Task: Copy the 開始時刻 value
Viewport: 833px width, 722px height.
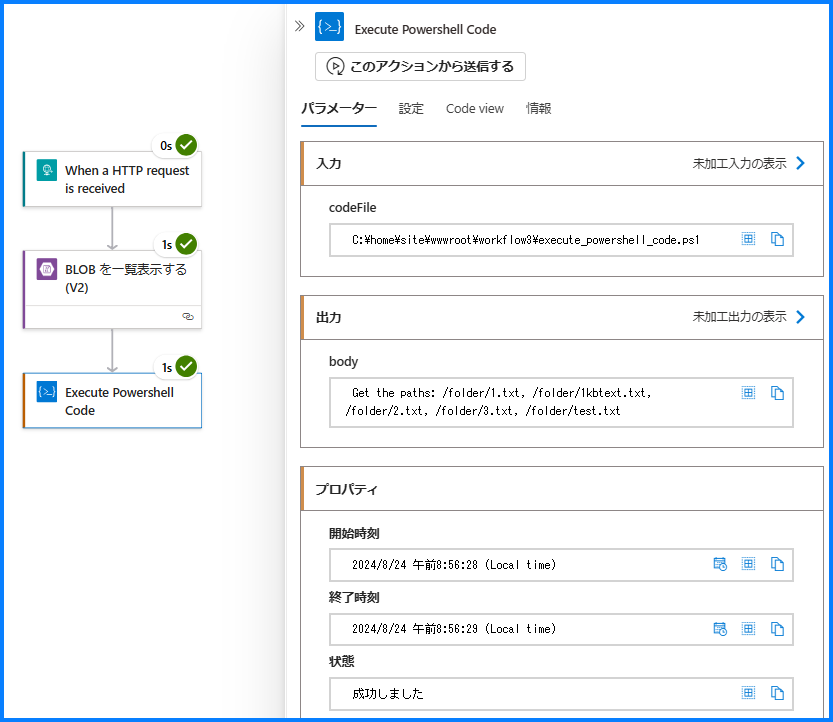Action: pyautogui.click(x=777, y=564)
